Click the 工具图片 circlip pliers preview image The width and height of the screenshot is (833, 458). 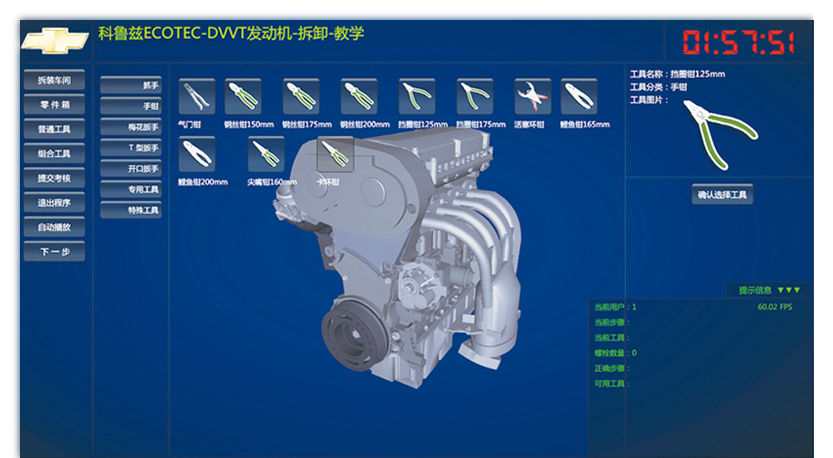(720, 135)
